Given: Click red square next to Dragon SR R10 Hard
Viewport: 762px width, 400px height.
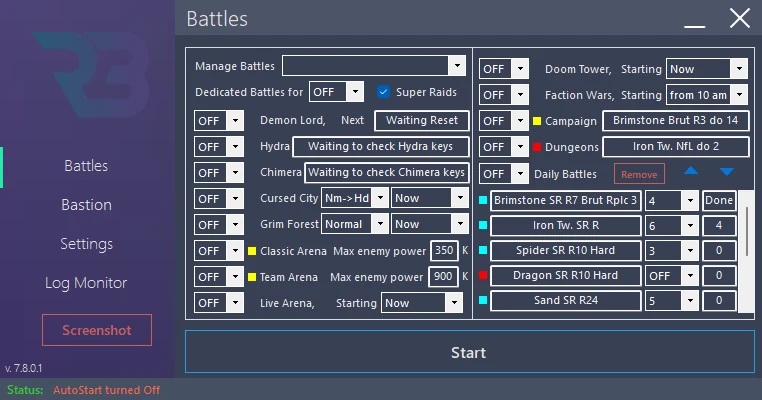Looking at the screenshot, I should tap(483, 276).
